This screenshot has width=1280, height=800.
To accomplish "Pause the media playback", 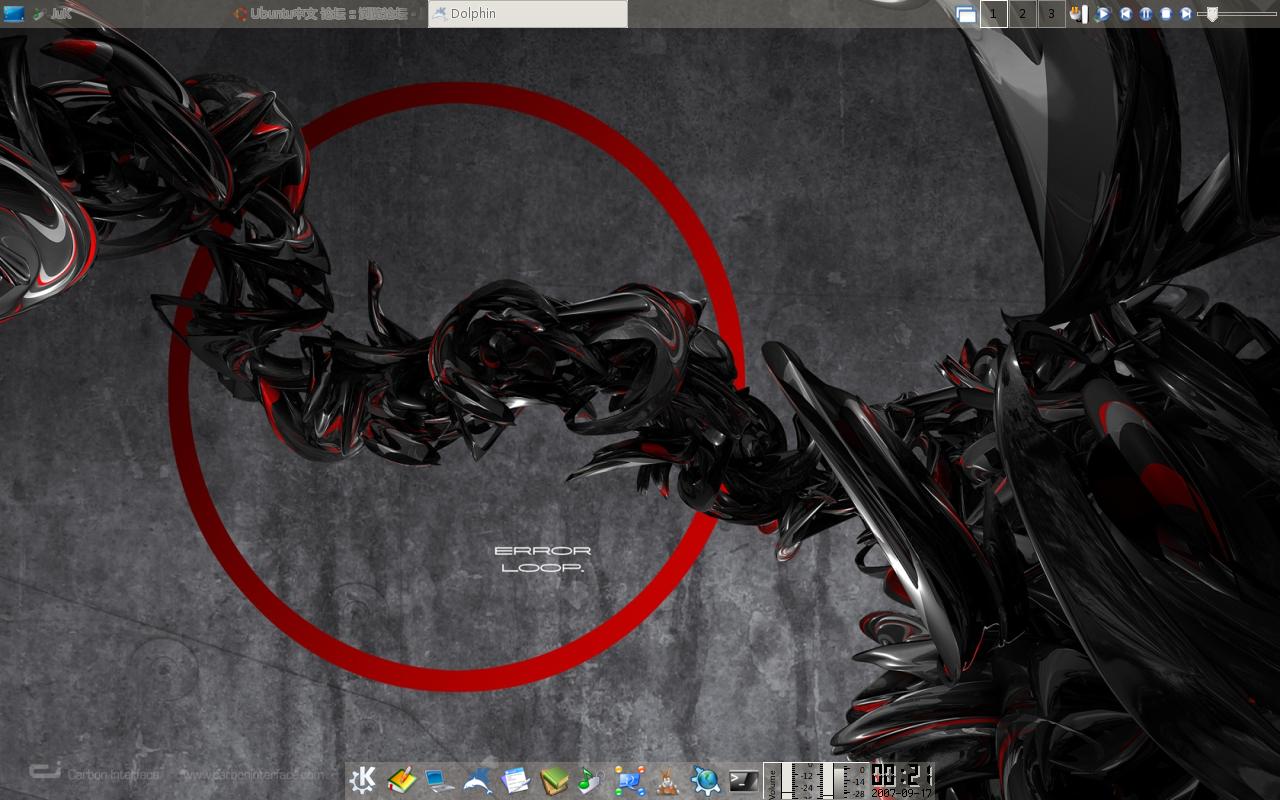I will tap(1146, 14).
